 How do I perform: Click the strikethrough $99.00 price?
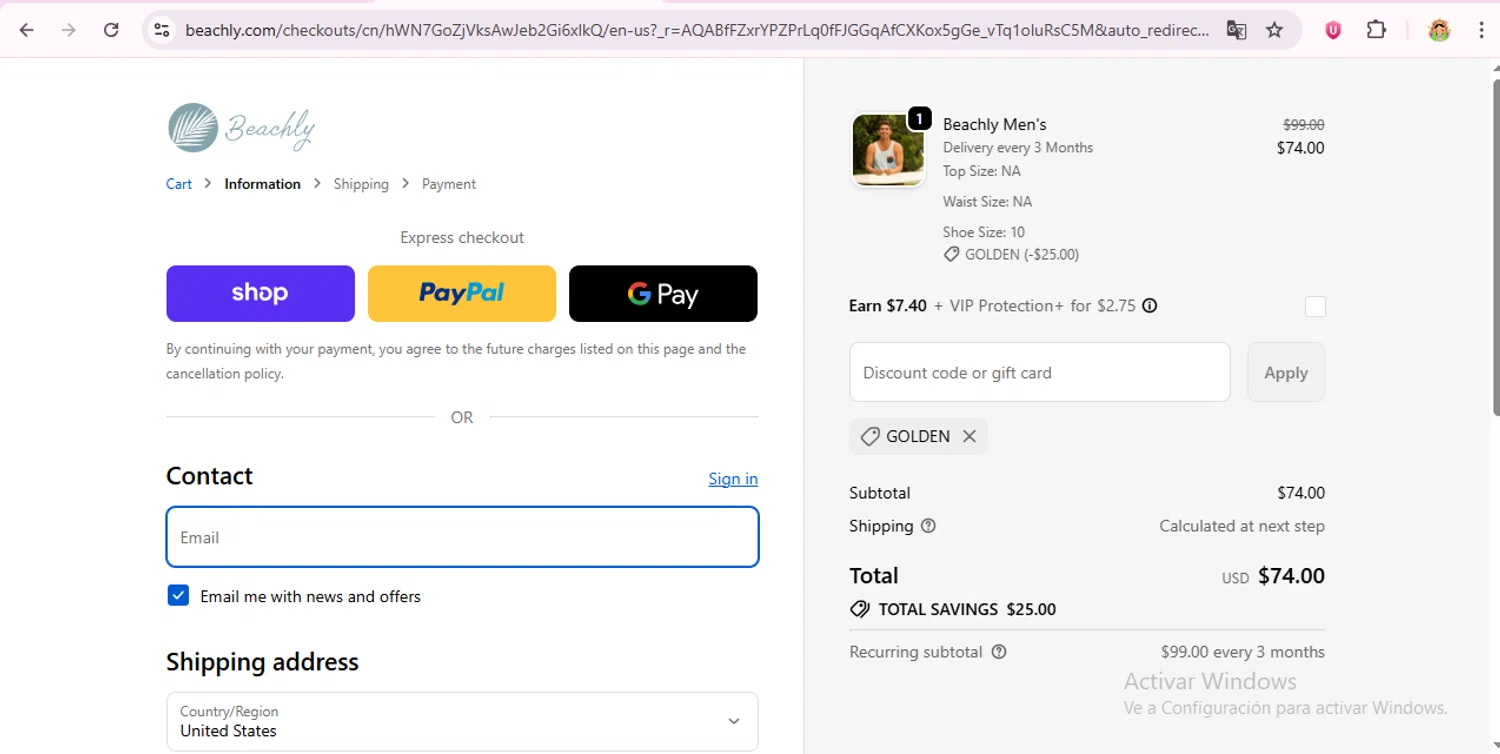pyautogui.click(x=1304, y=125)
